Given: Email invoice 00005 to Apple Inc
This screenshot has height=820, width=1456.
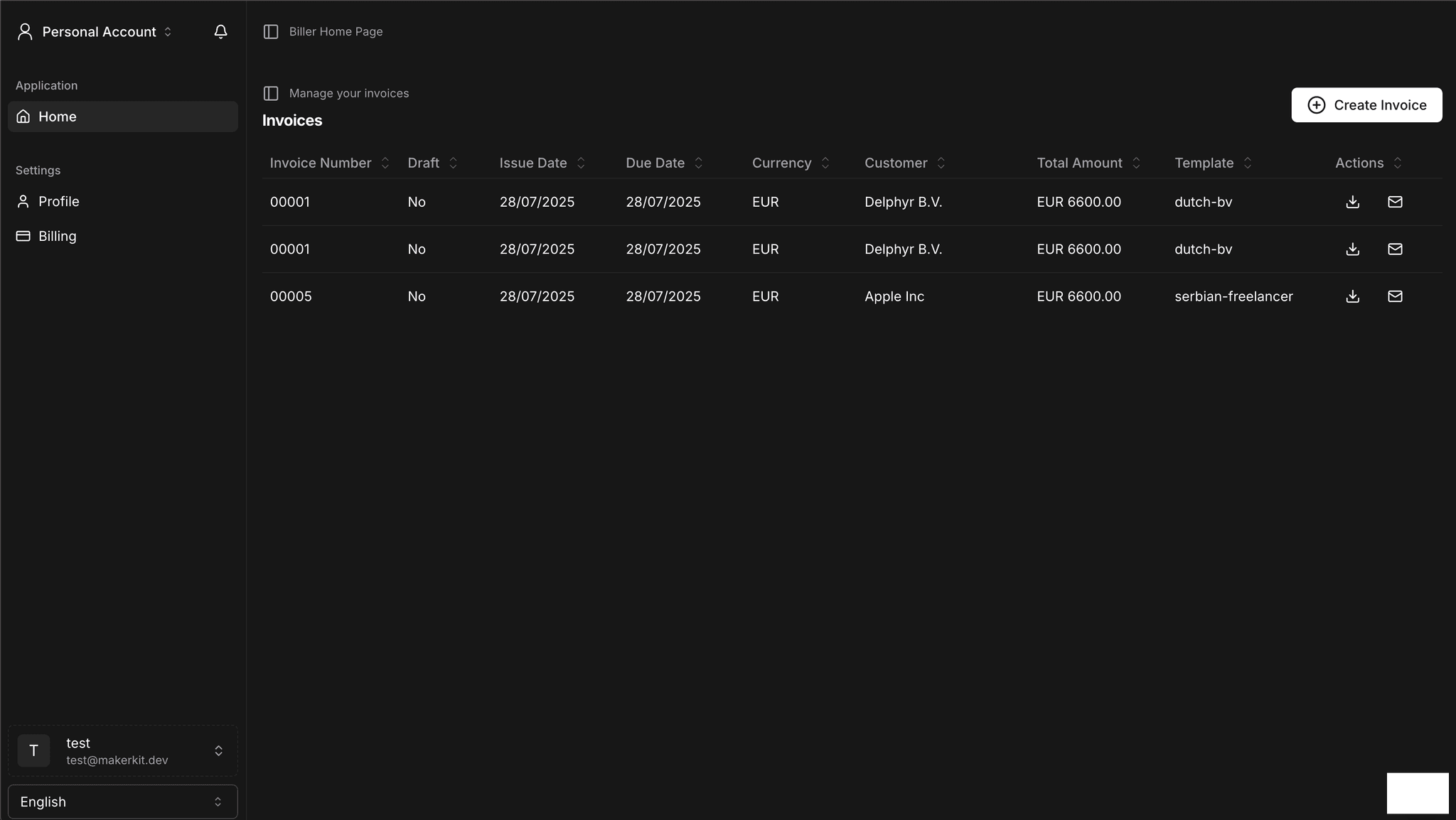Looking at the screenshot, I should (1394, 296).
